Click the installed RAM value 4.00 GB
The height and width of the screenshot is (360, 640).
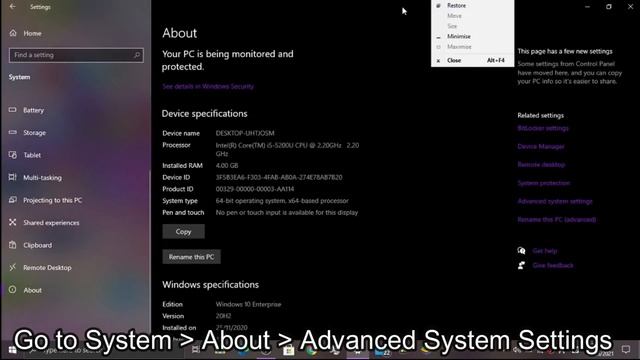click(227, 165)
